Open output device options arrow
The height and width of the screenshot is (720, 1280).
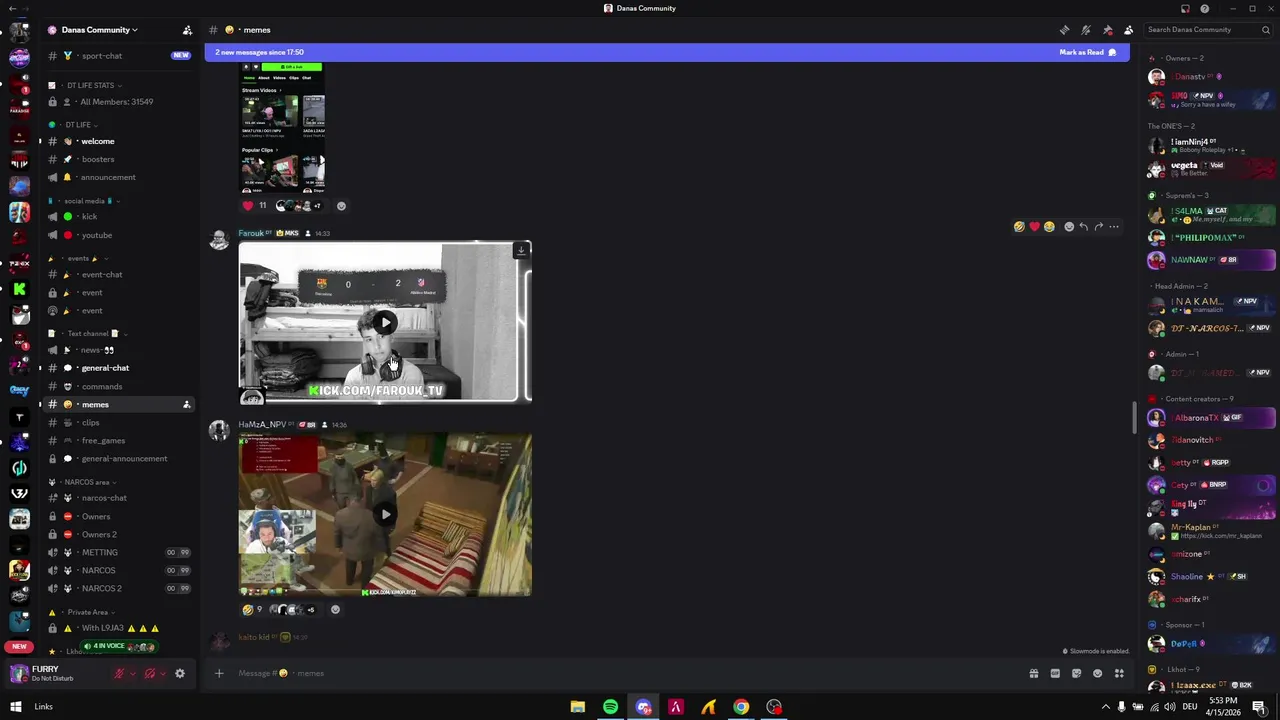pyautogui.click(x=163, y=674)
